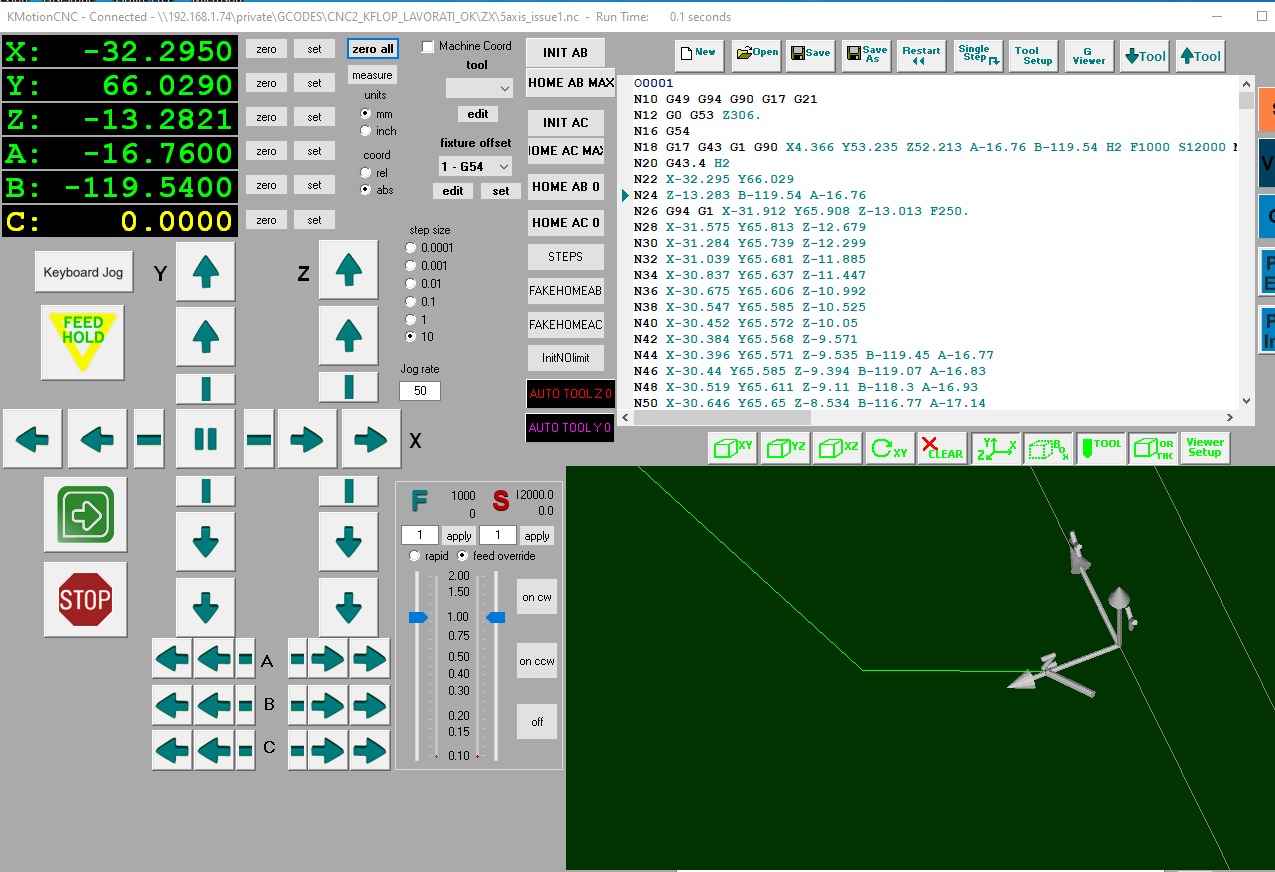Viewport: 1275px width, 872px height.
Task: Enable the Machine Coord checkbox
Action: point(429,47)
